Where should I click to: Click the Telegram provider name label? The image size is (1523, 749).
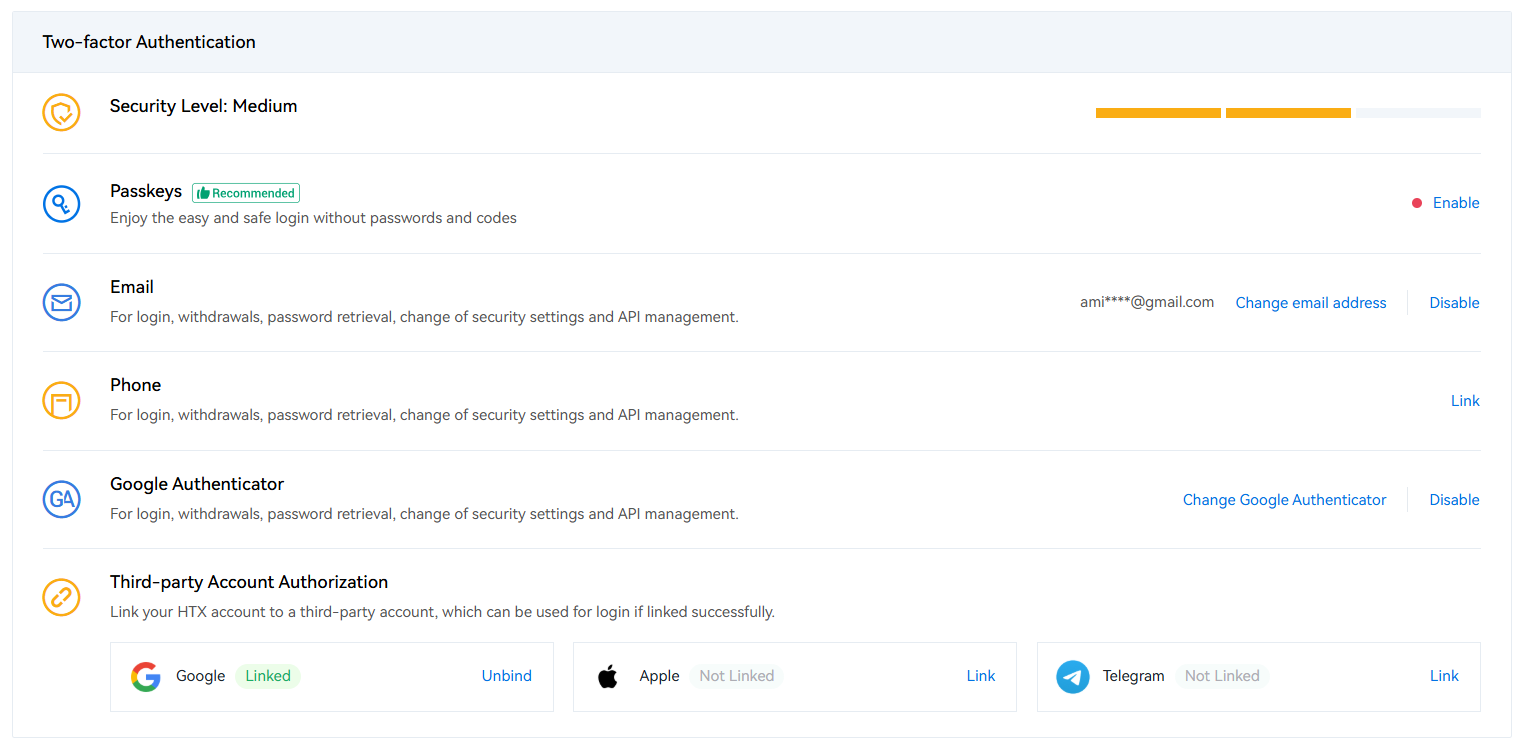click(1134, 676)
